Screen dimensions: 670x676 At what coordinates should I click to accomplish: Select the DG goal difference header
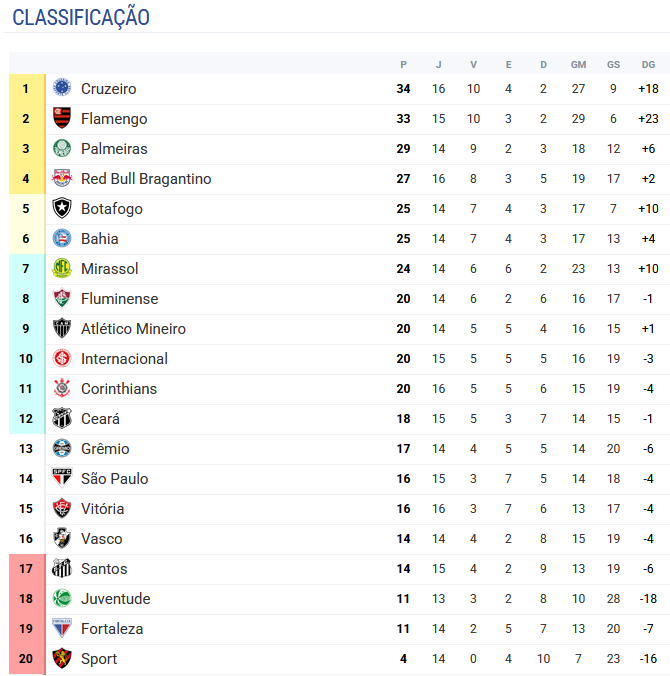[648, 65]
